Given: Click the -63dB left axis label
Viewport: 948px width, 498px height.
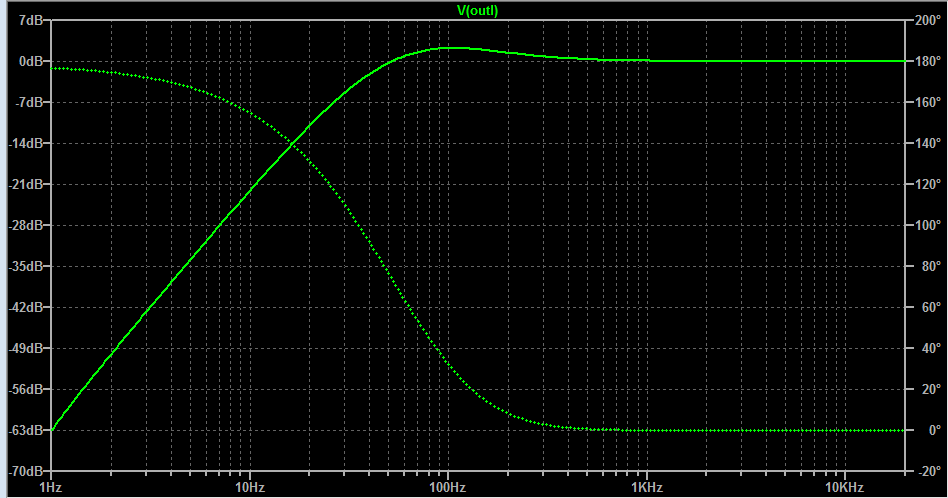Looking at the screenshot, I should tap(27, 430).
